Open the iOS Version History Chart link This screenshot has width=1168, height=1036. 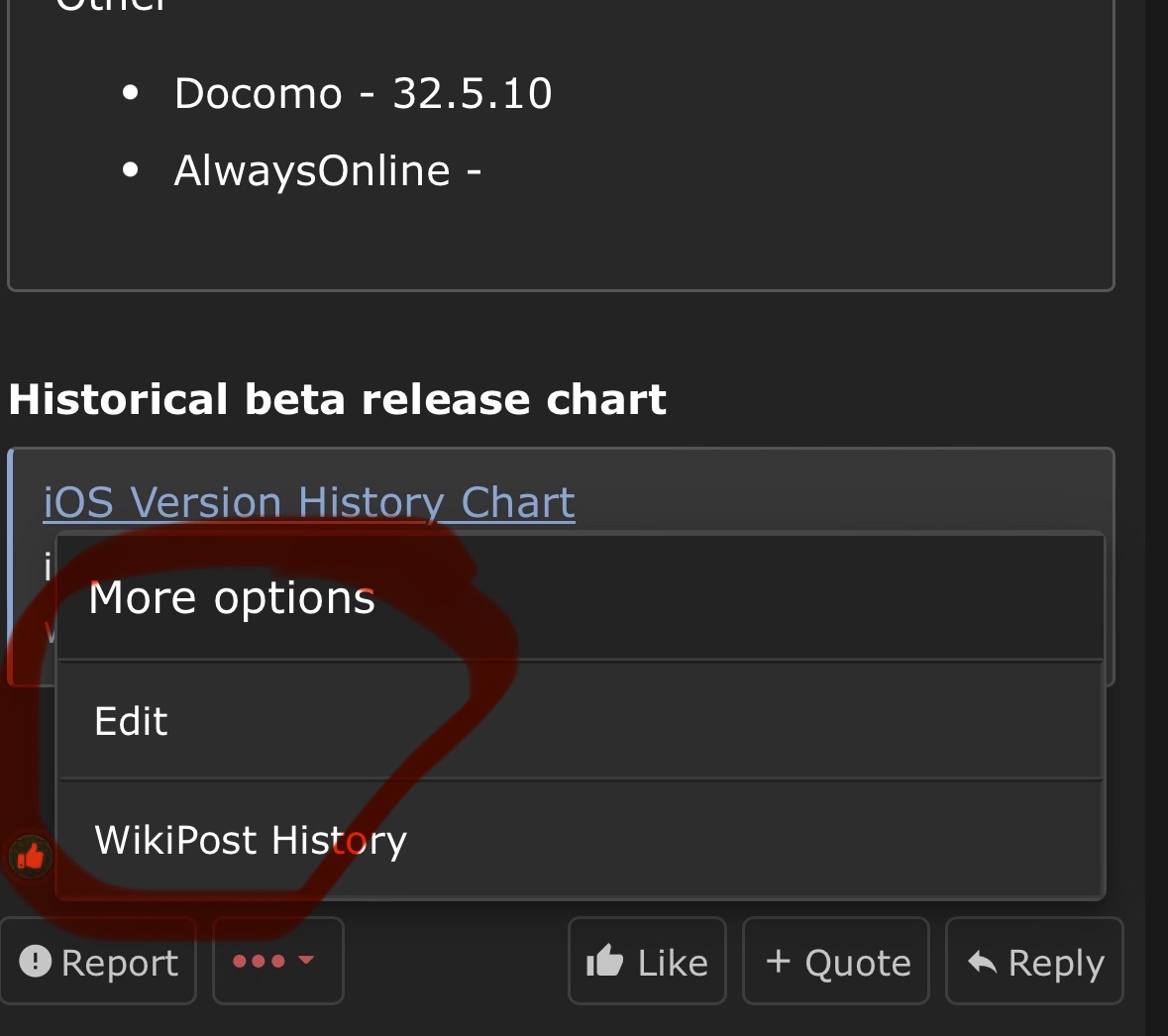309,502
